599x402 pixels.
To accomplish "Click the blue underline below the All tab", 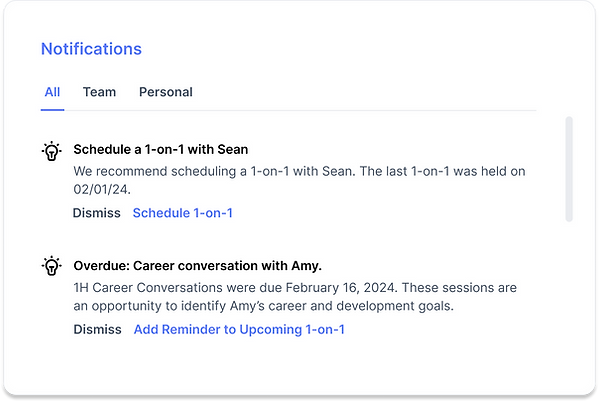I will tap(52, 110).
